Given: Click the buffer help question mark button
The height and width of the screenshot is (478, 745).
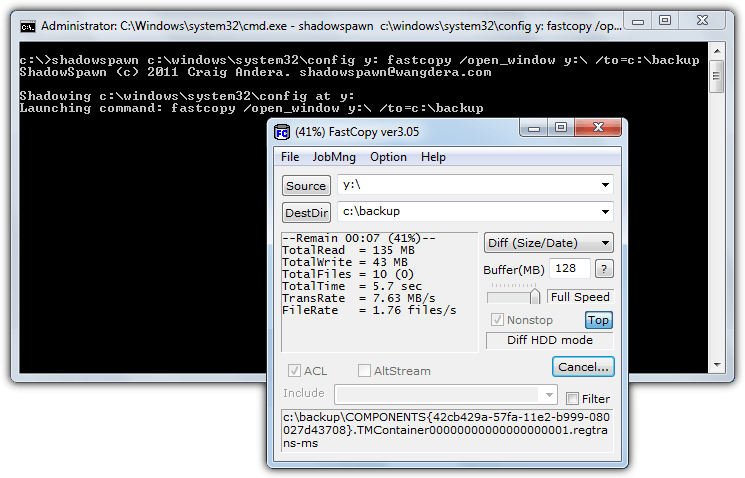Looking at the screenshot, I should (604, 269).
